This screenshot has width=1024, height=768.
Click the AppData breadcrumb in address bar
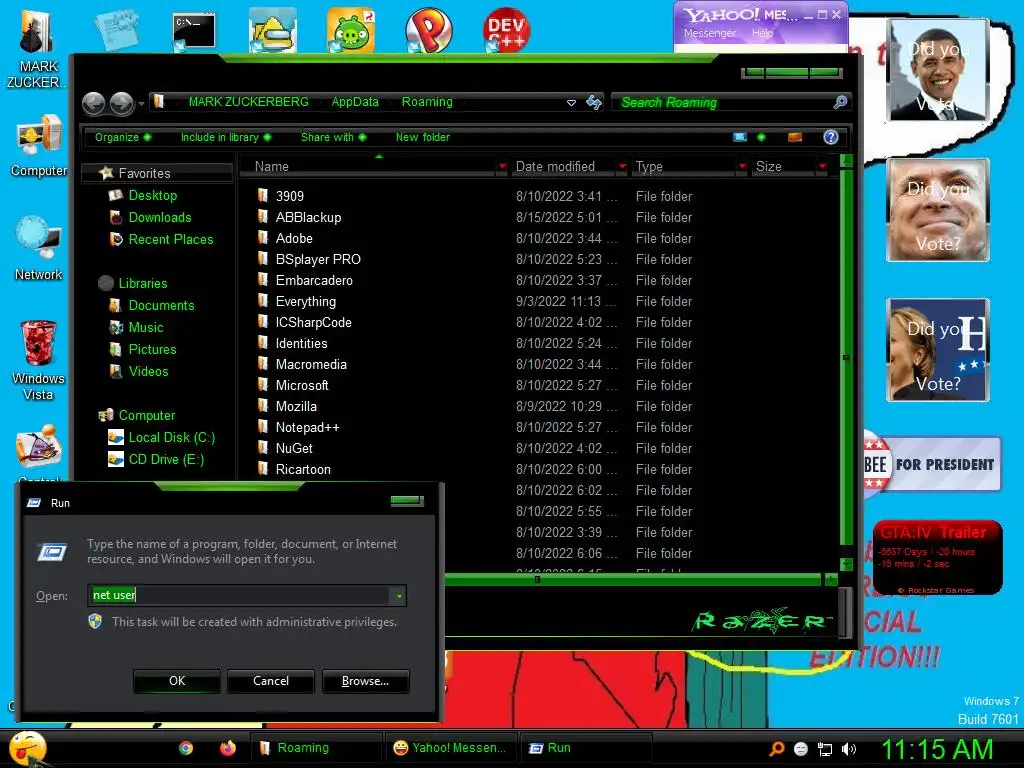(355, 102)
